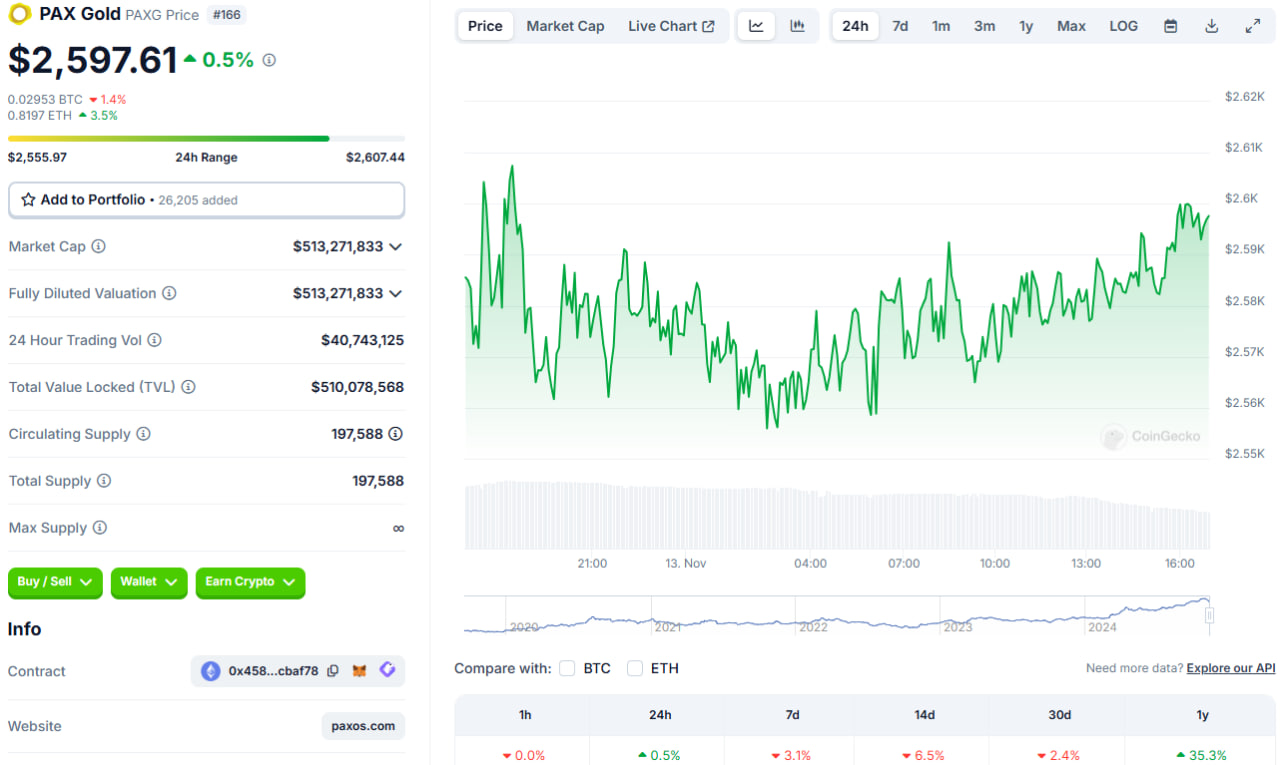Select 24h chart range
The image size is (1280, 765).
pyautogui.click(x=855, y=26)
